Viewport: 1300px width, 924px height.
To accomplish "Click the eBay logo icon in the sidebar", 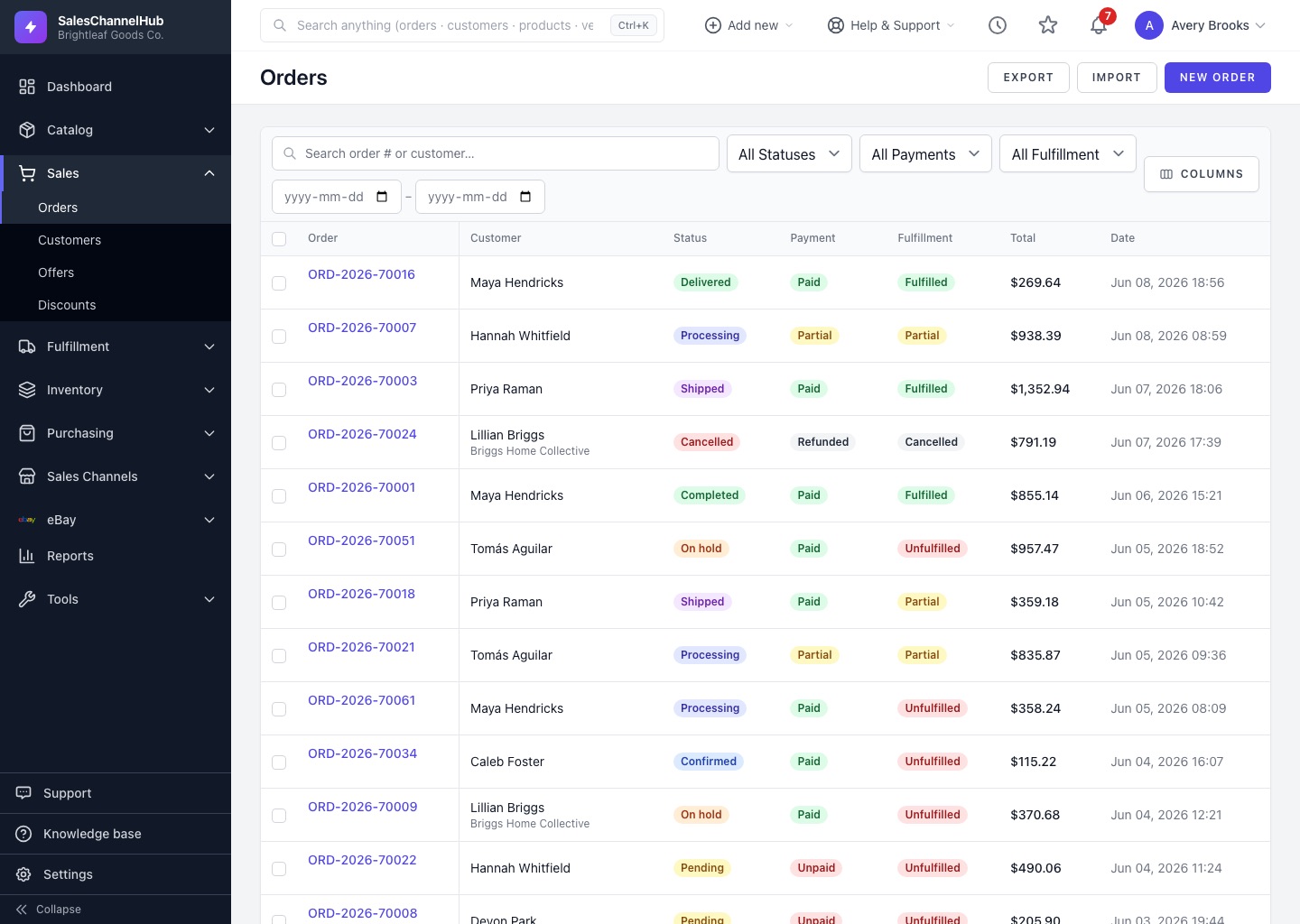I will 27,520.
